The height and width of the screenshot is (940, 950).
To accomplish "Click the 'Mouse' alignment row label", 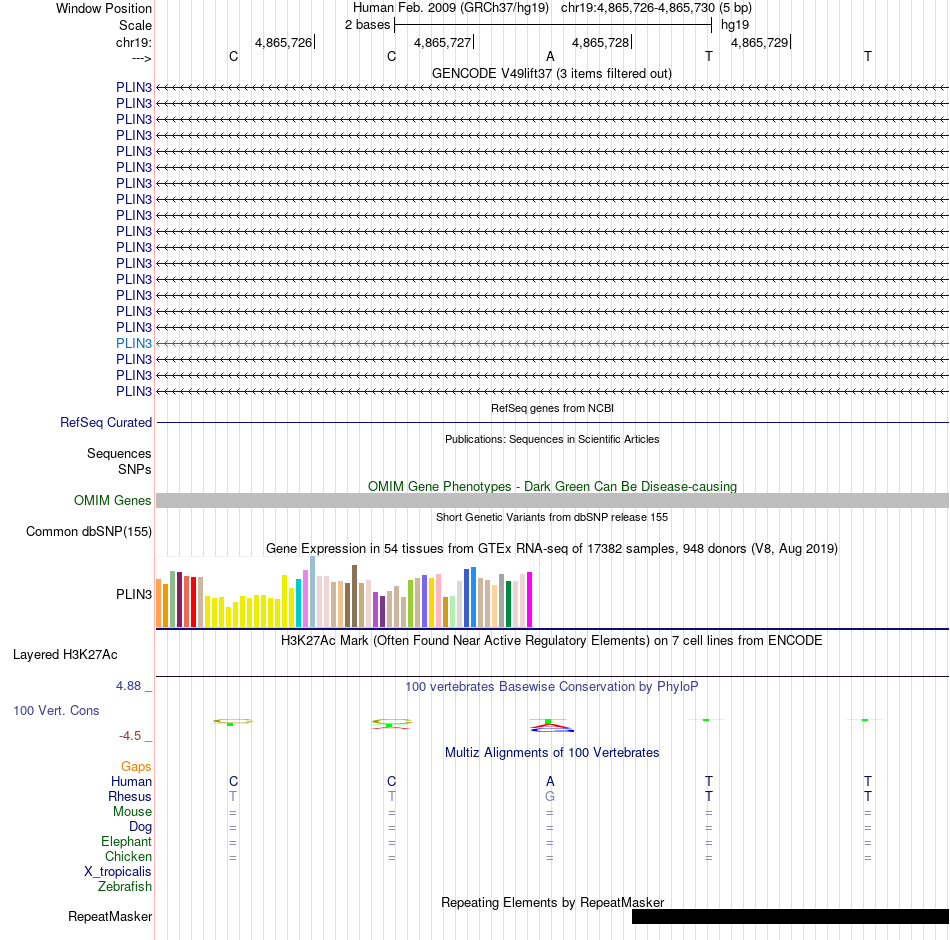I will pos(133,812).
